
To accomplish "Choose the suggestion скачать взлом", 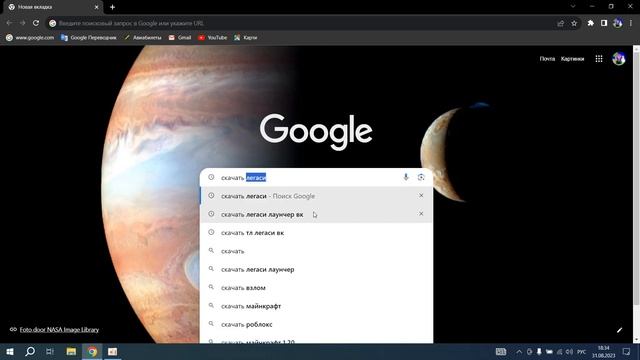I will pyautogui.click(x=316, y=288).
